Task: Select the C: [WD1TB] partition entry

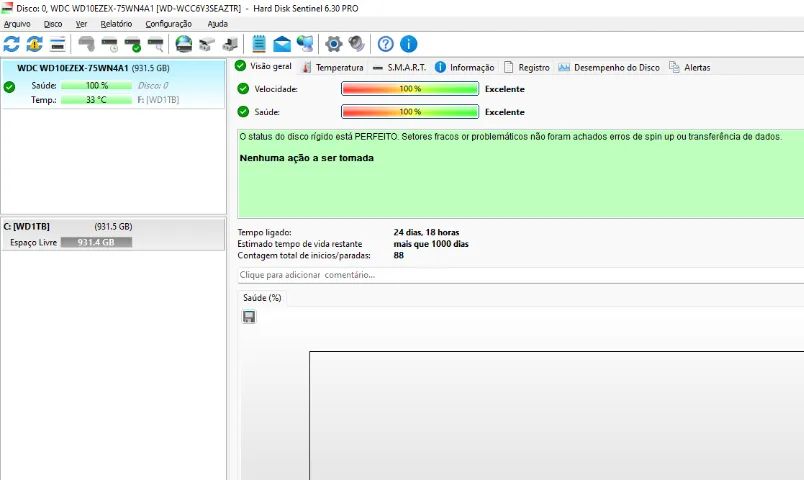Action: pyautogui.click(x=113, y=234)
